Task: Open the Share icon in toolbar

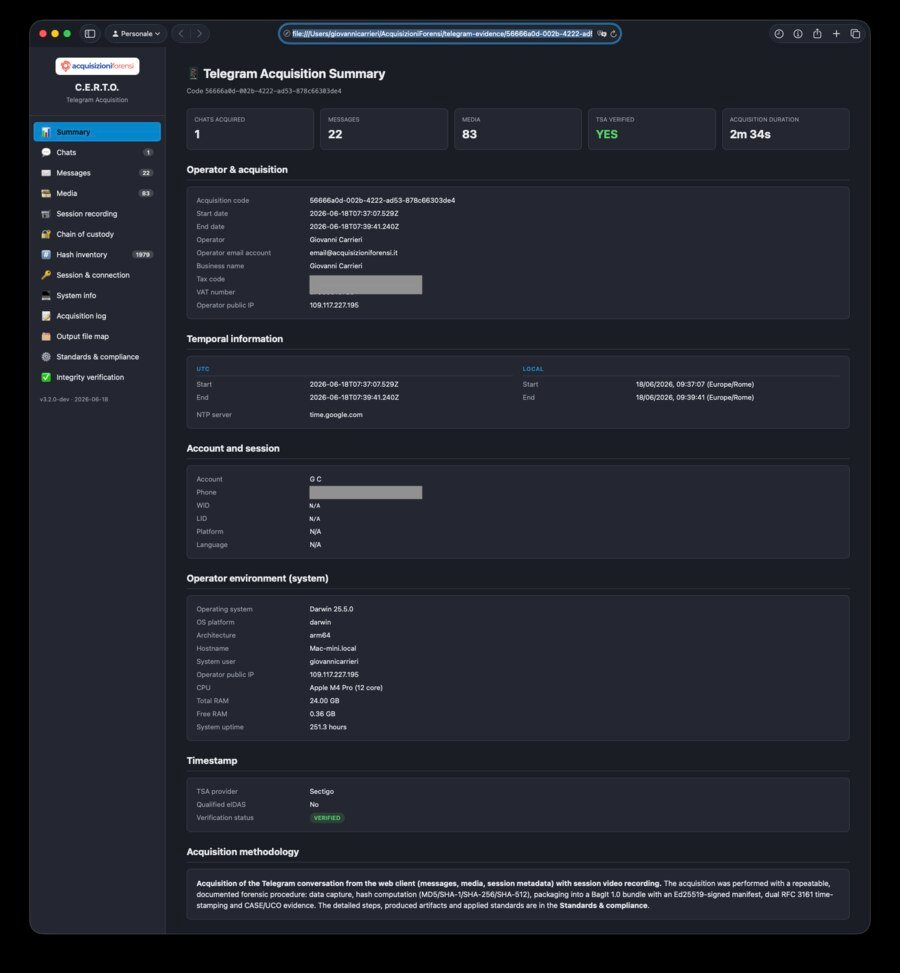Action: (817, 34)
